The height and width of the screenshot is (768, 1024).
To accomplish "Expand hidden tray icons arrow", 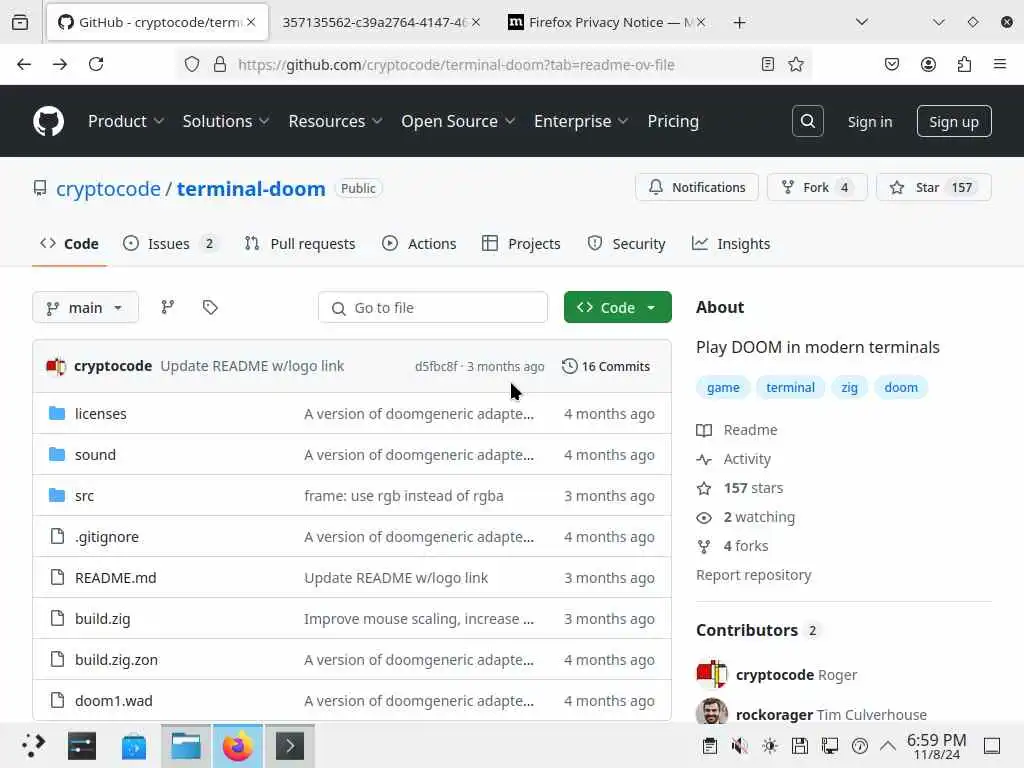I will click(x=888, y=746).
